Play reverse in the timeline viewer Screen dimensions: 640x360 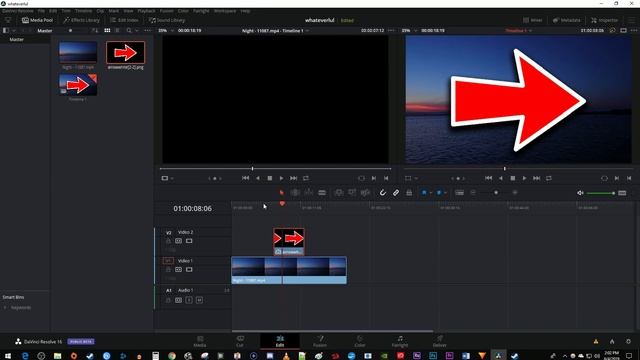[x=501, y=178]
